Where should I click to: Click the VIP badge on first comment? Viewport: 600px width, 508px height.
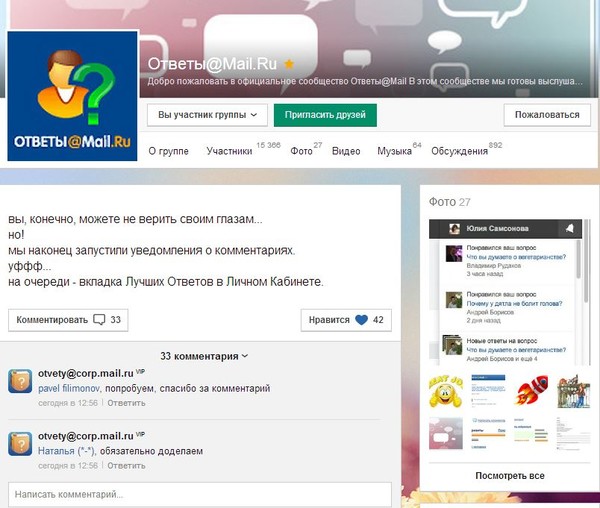140,371
